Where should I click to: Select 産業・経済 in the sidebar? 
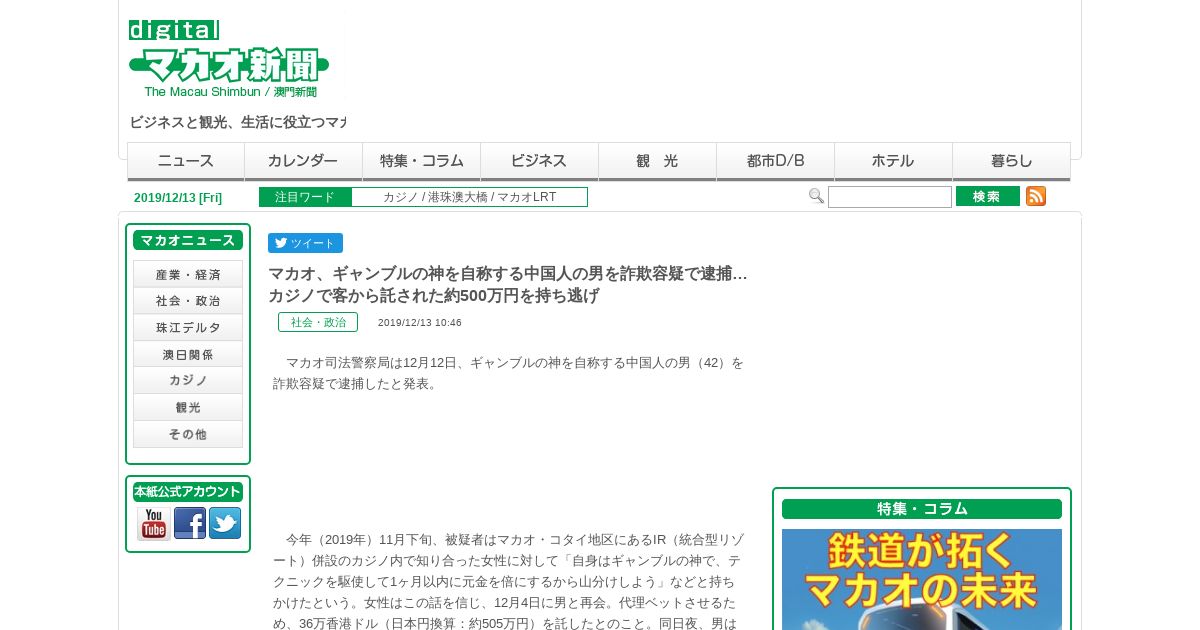click(x=188, y=274)
